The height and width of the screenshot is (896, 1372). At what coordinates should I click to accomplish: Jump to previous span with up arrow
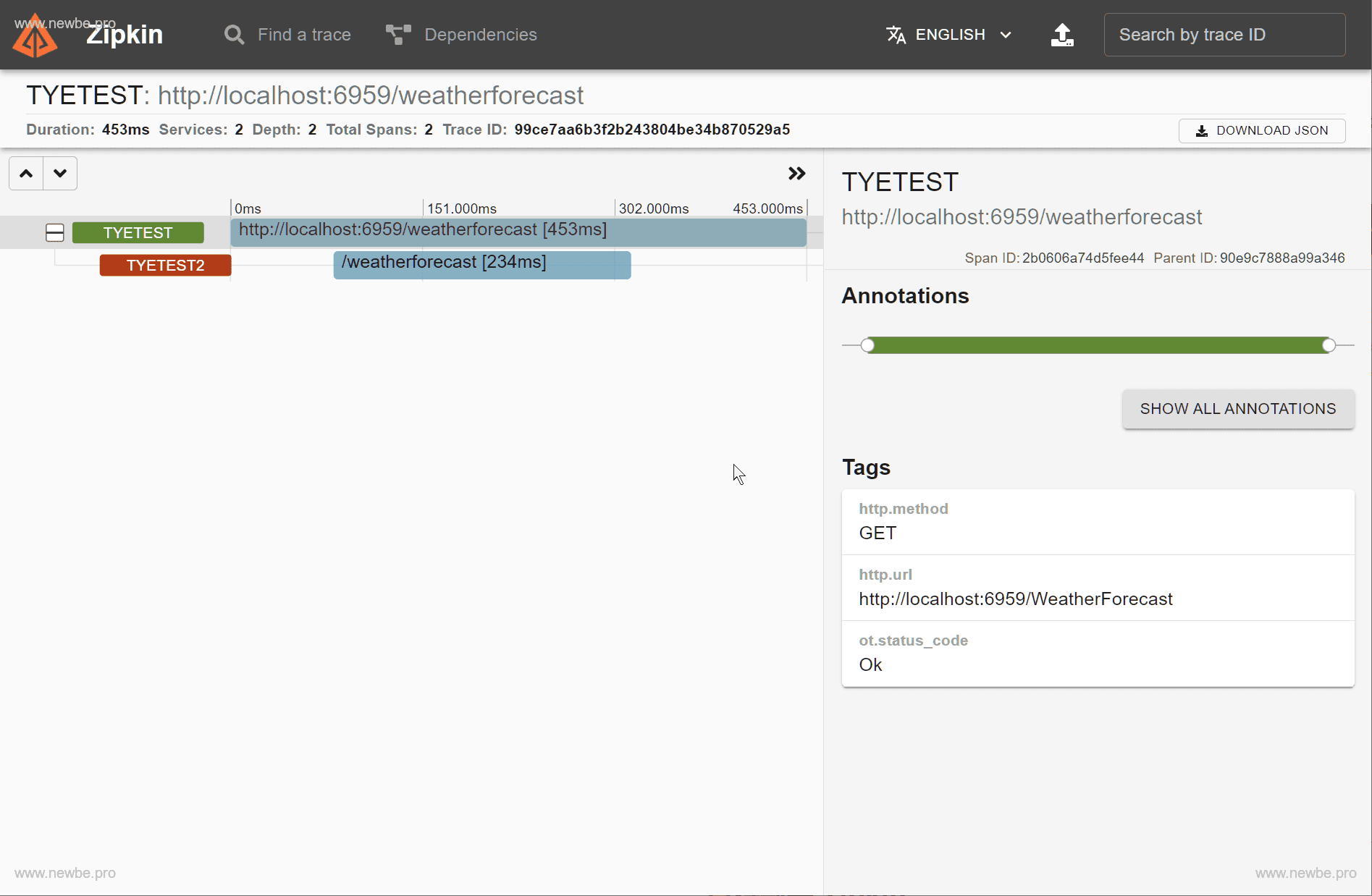pos(26,174)
